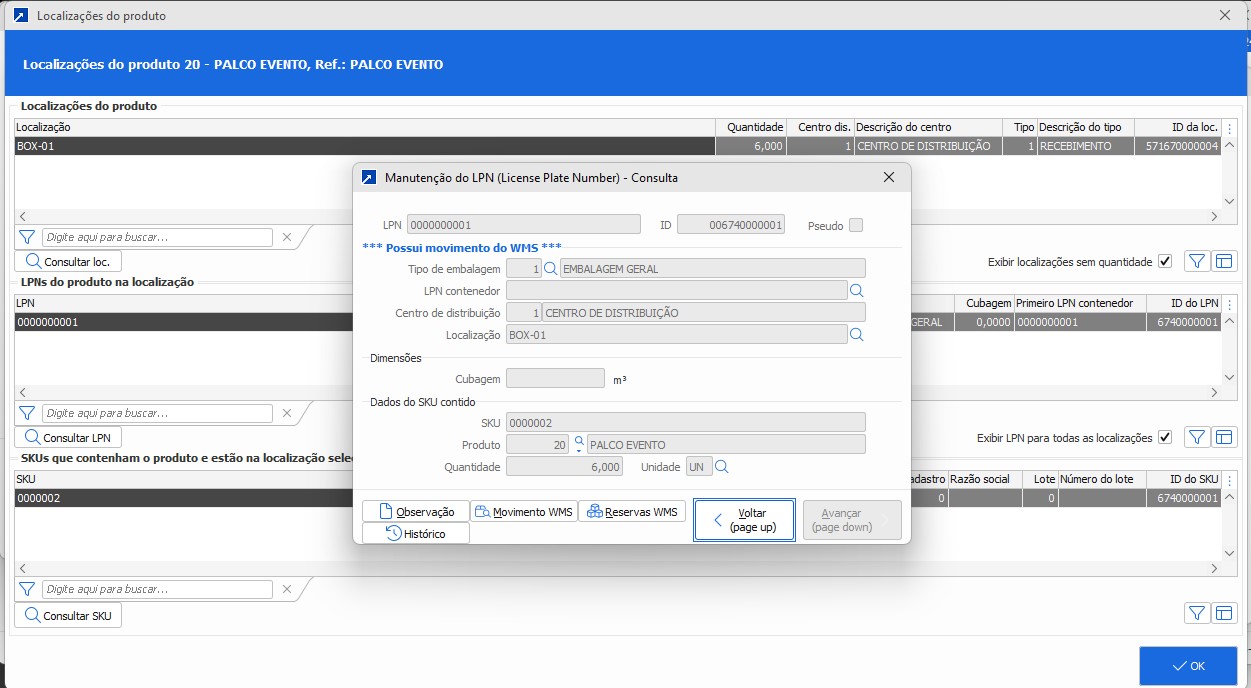
Task: Click magnifier icon next to Unidade UN
Action: 721,467
